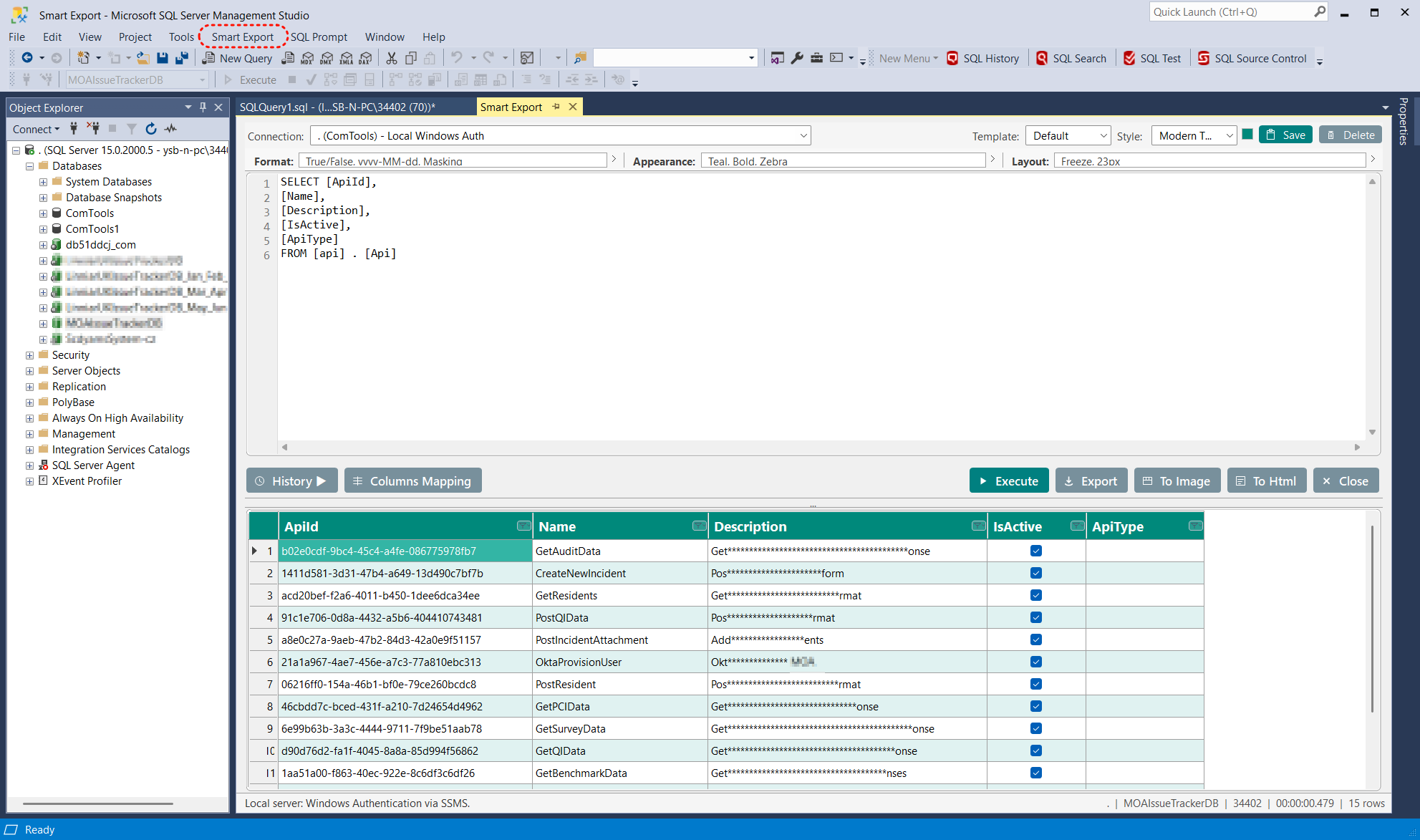Viewport: 1420px width, 840px height.
Task: Click the Database Engine Query icon
Action: pyautogui.click(x=288, y=58)
